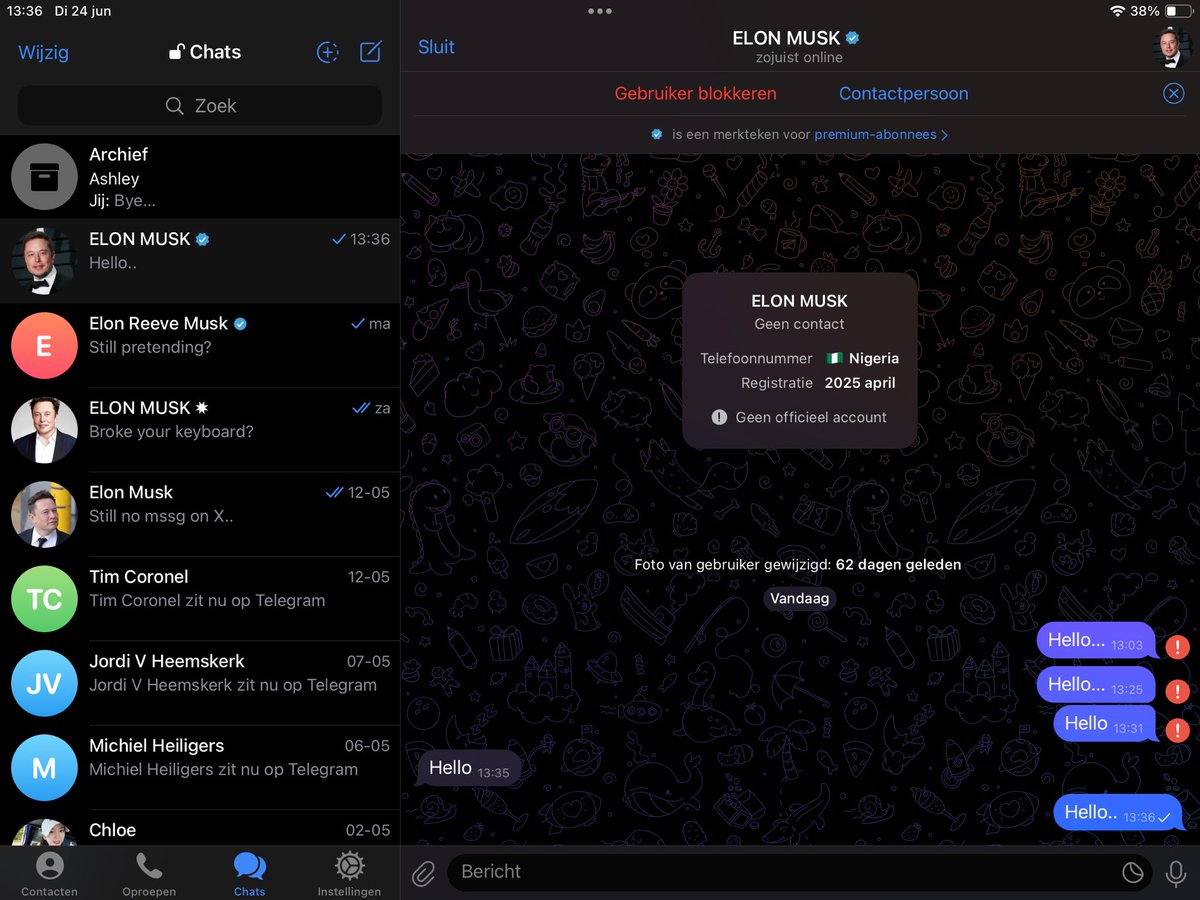Tap the Foto van gebruiker gewijzigd notice
This screenshot has height=900, width=1200.
pos(798,564)
